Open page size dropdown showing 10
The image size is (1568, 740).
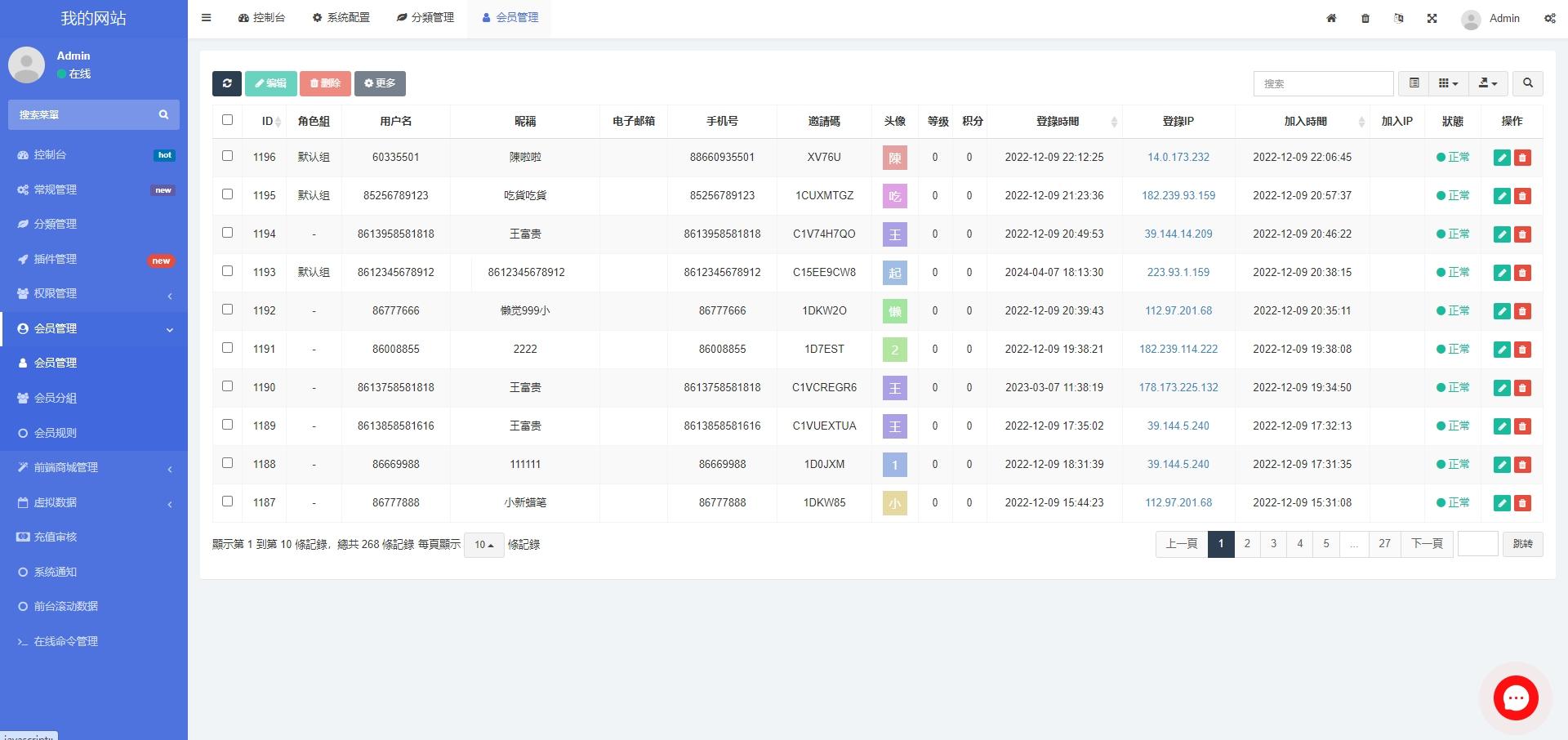[x=484, y=545]
